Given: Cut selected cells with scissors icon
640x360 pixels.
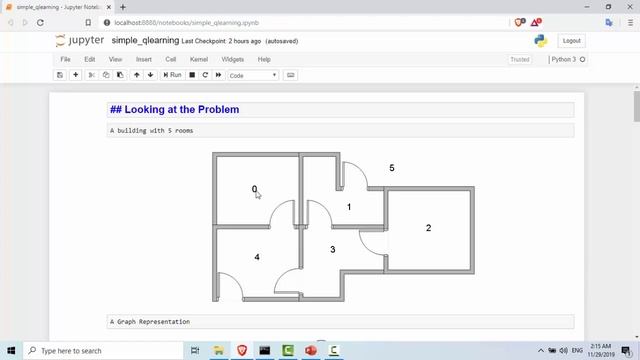Looking at the screenshot, I should (x=91, y=75).
